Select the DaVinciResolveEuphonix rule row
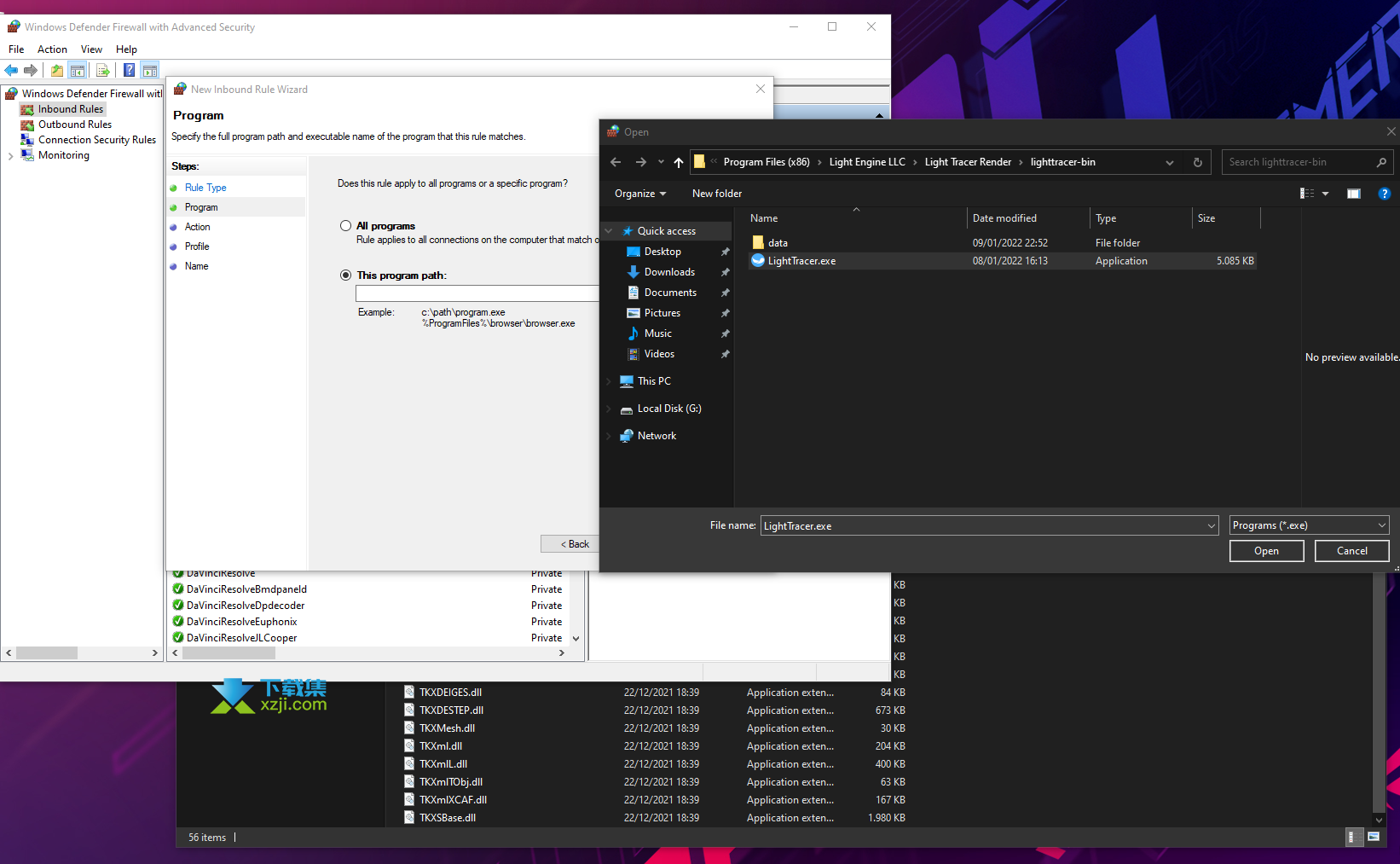The height and width of the screenshot is (864, 1400). click(x=369, y=622)
